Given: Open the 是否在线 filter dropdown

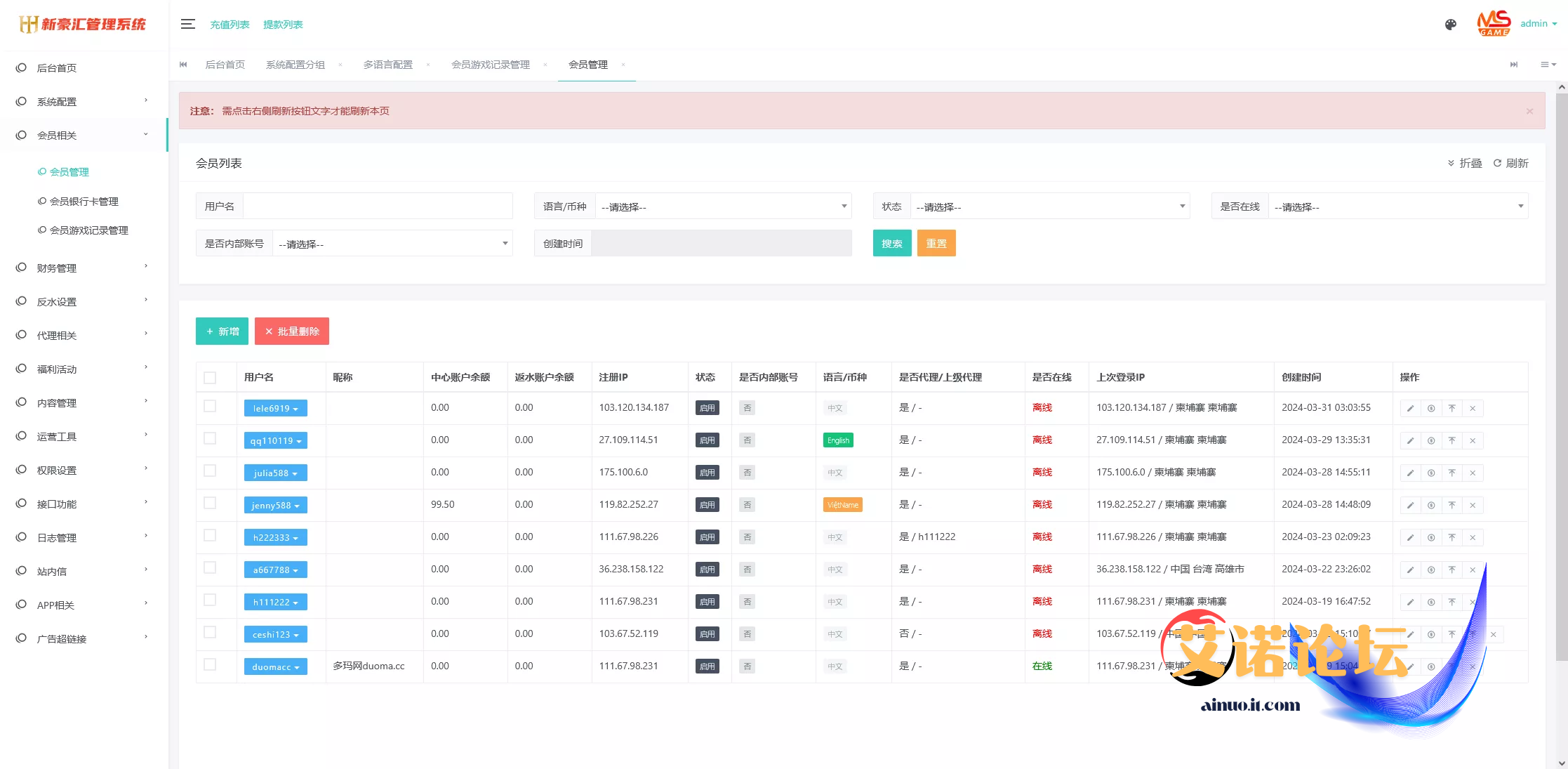Looking at the screenshot, I should click(x=1398, y=206).
